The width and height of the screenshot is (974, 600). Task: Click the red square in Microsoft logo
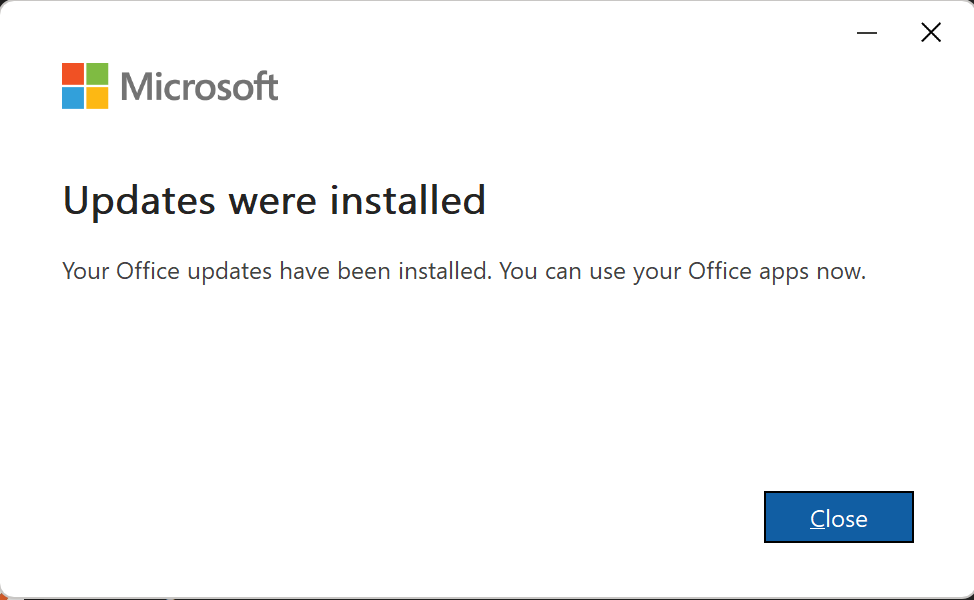click(73, 74)
